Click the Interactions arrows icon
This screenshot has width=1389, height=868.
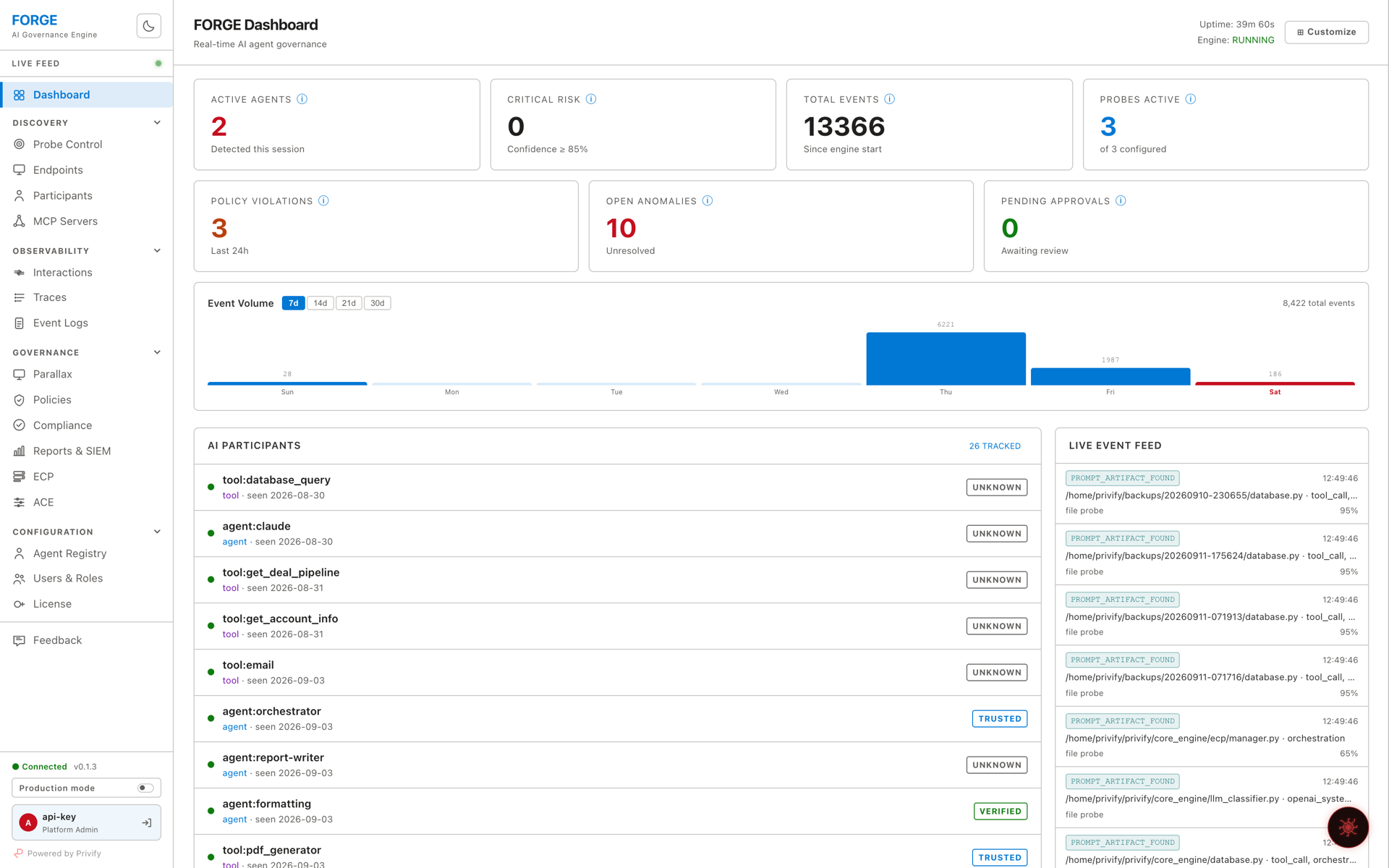[x=20, y=273]
